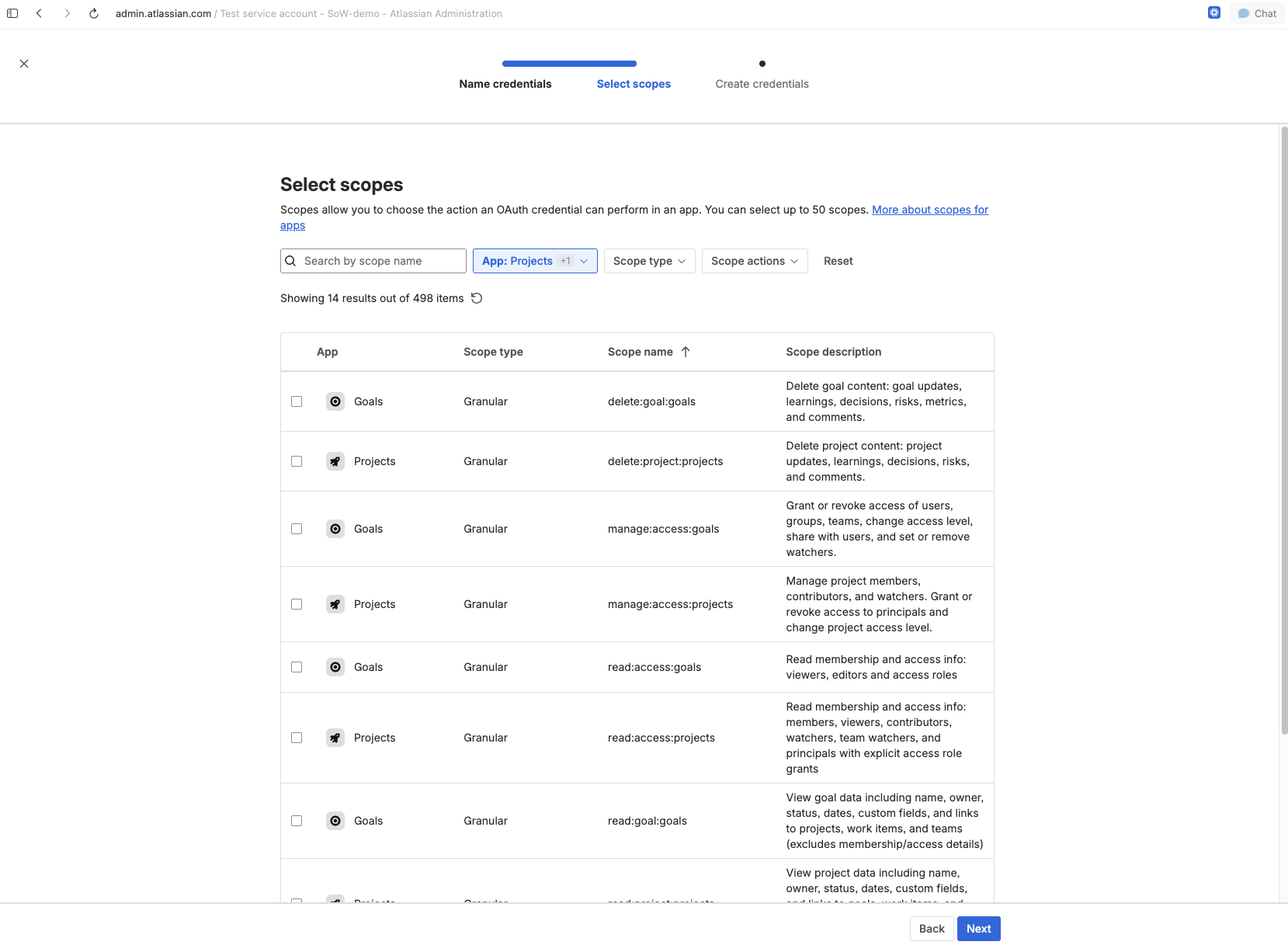Open the Chat panel button
The image size is (1288, 952).
coord(1257,13)
